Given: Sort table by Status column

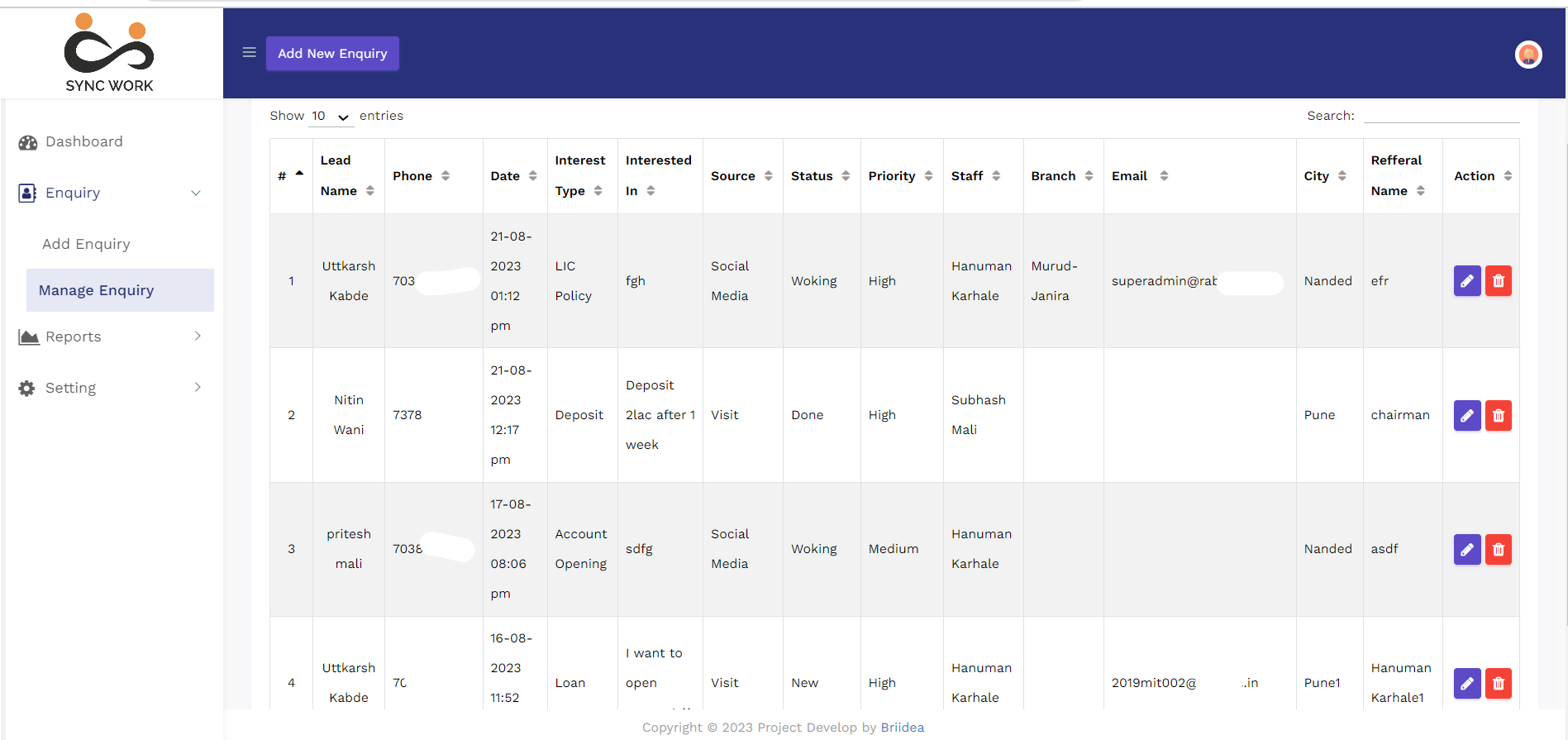Looking at the screenshot, I should (x=821, y=175).
